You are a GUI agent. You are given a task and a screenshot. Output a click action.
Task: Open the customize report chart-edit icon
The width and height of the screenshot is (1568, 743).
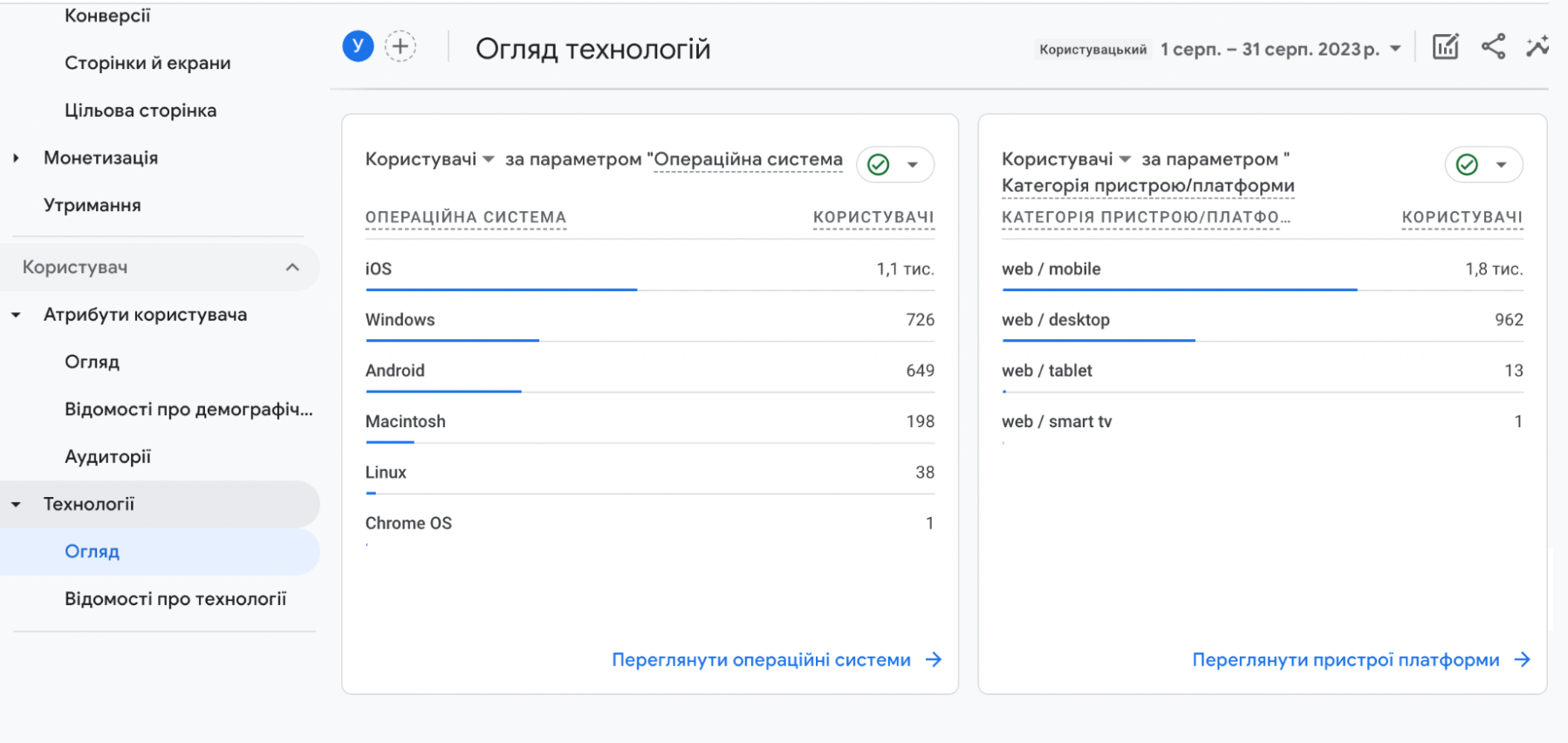point(1445,47)
